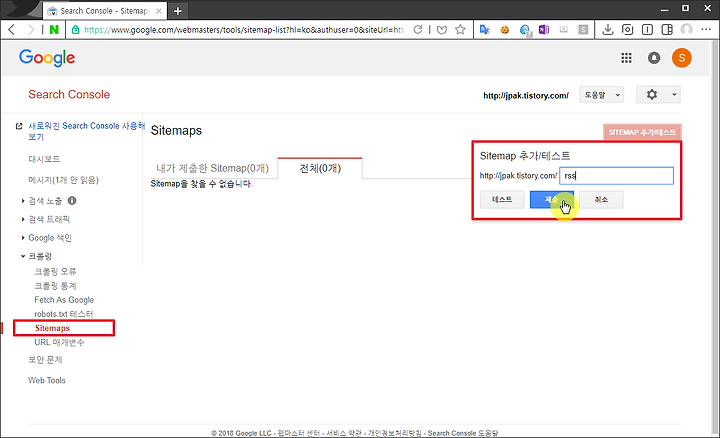Click the reader view icon in toolbar
The width and height of the screenshot is (720, 438).
pos(647,30)
